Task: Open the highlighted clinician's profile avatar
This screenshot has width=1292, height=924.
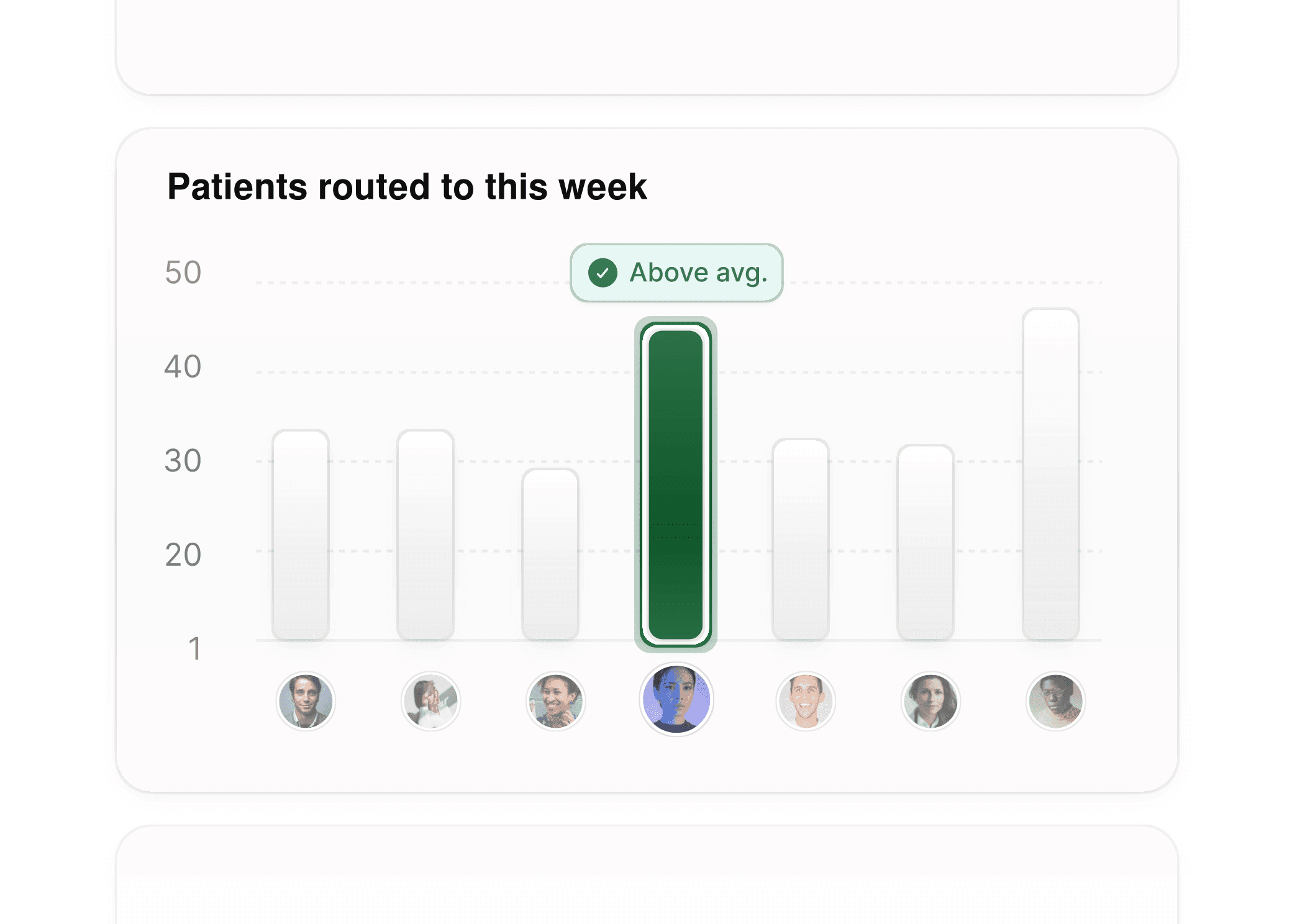Action: 676,699
